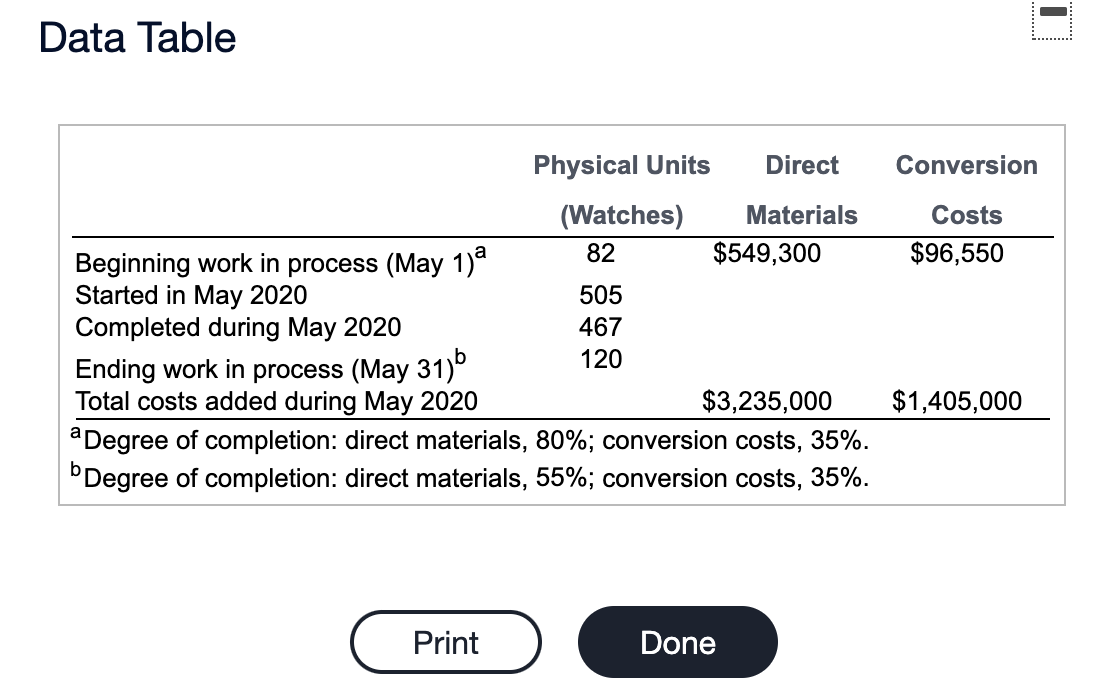Viewport: 1098px width, 690px height.
Task: Click the $1,405,000 total value
Action: pyautogui.click(x=958, y=401)
